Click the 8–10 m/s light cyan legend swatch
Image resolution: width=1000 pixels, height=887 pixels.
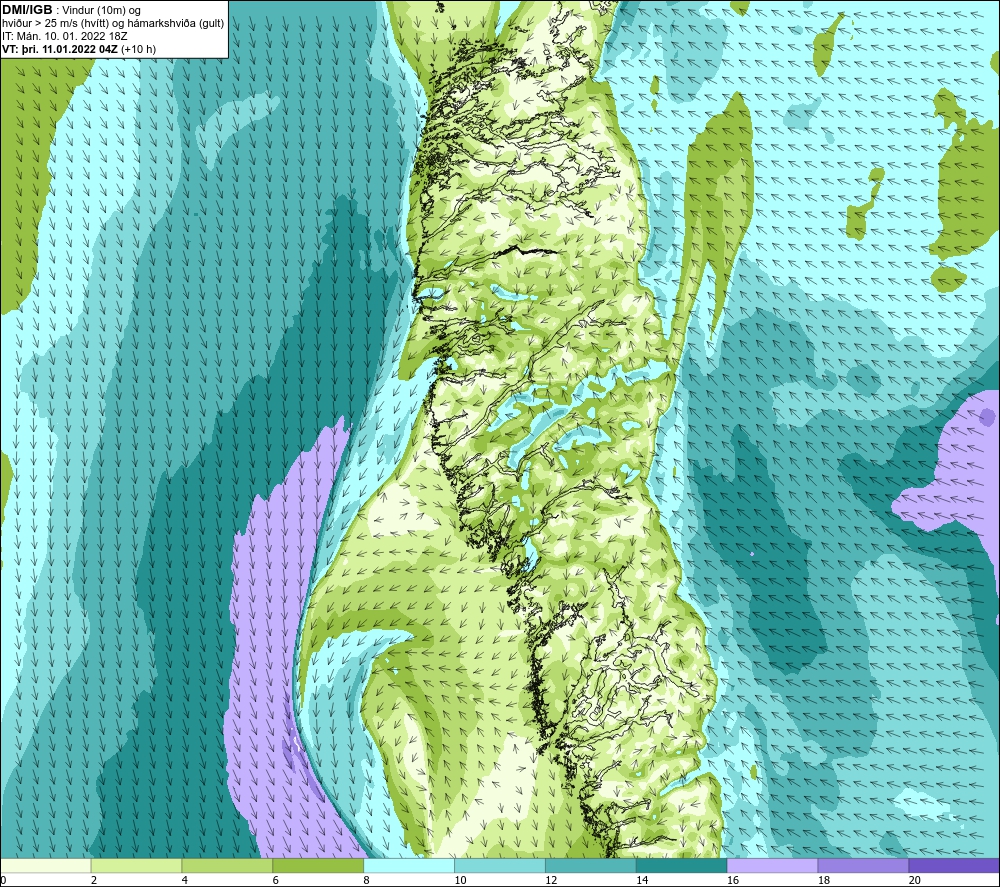[x=409, y=865]
